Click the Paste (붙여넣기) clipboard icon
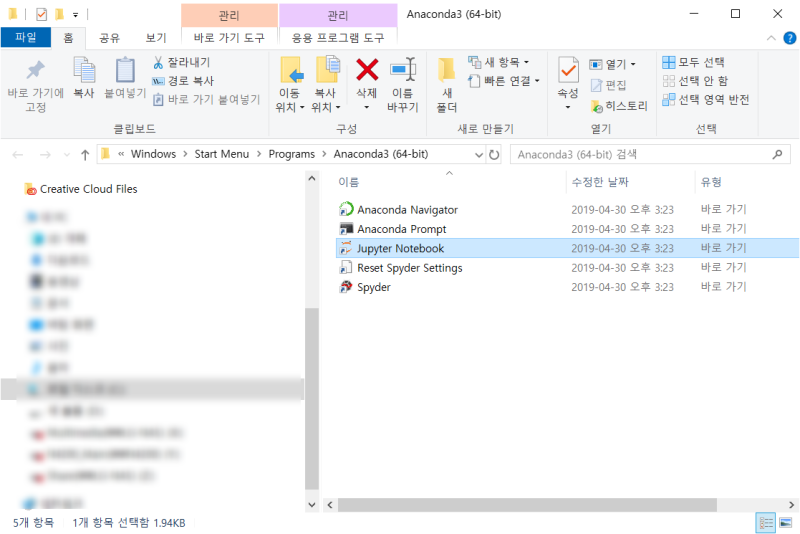Image resolution: width=800 pixels, height=534 pixels. (x=125, y=70)
